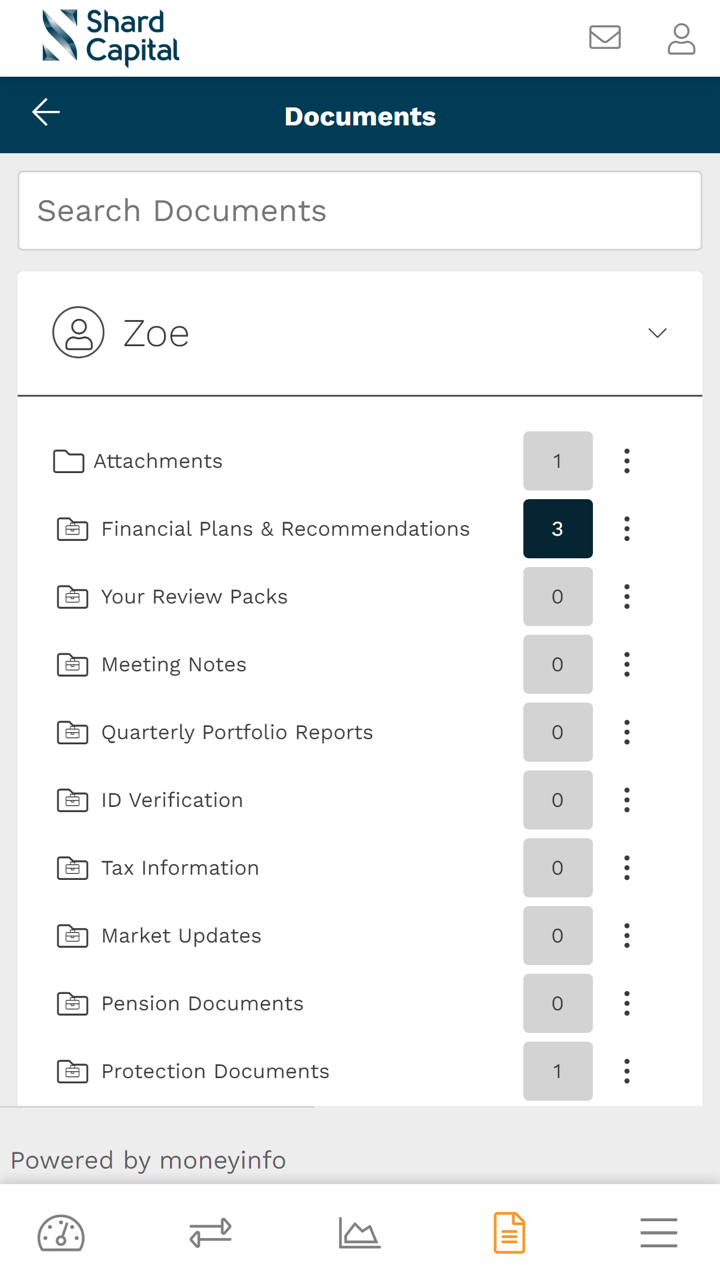
Task: Click in the Search Documents field
Action: coord(360,211)
